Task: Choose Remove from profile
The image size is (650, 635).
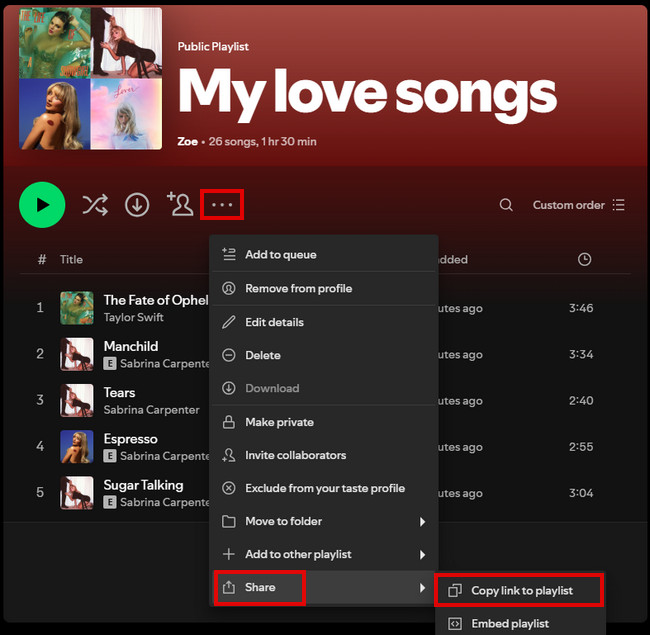Action: tap(324, 288)
